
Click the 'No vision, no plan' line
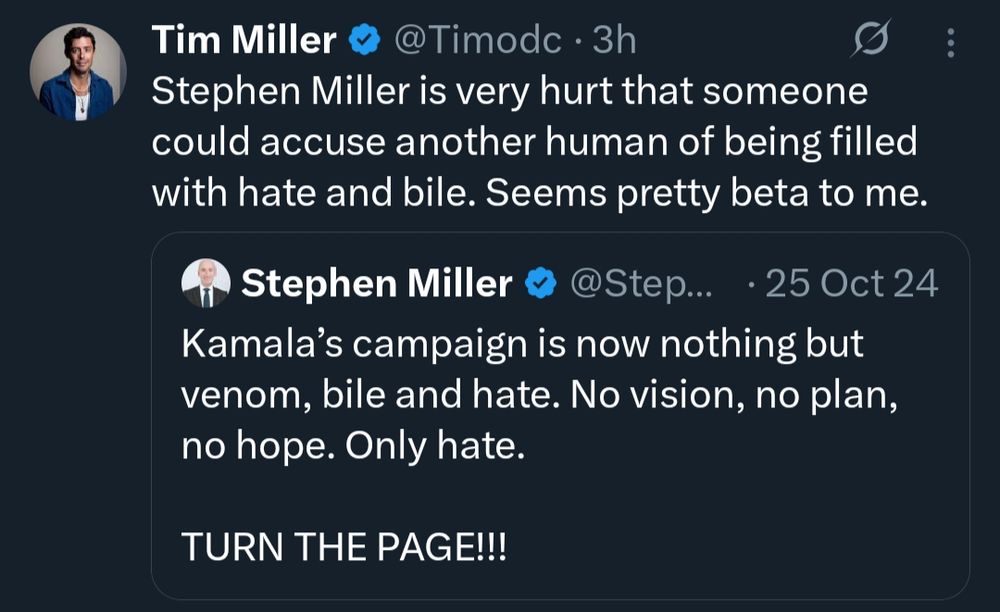click(x=734, y=395)
